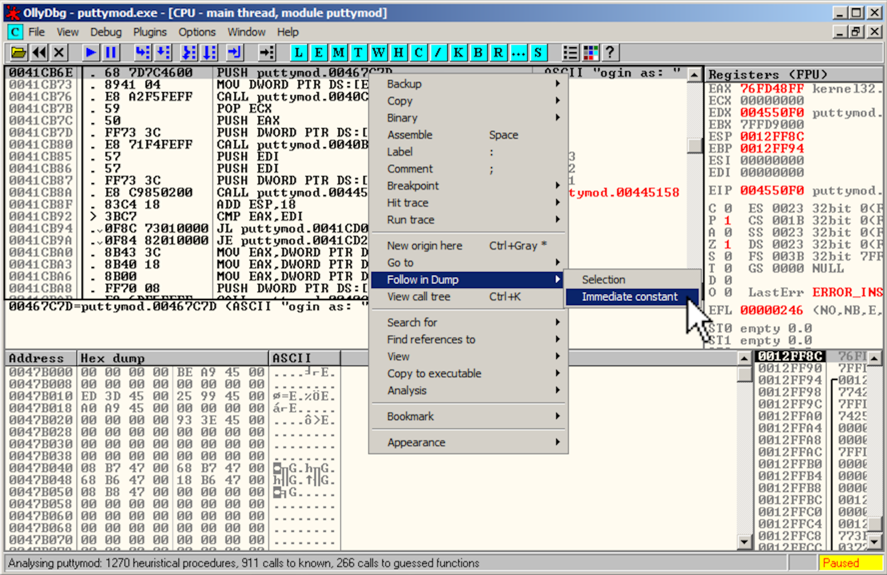887x575 pixels.
Task: Select Selection in the Follow in Dump submenu
Action: 603,280
